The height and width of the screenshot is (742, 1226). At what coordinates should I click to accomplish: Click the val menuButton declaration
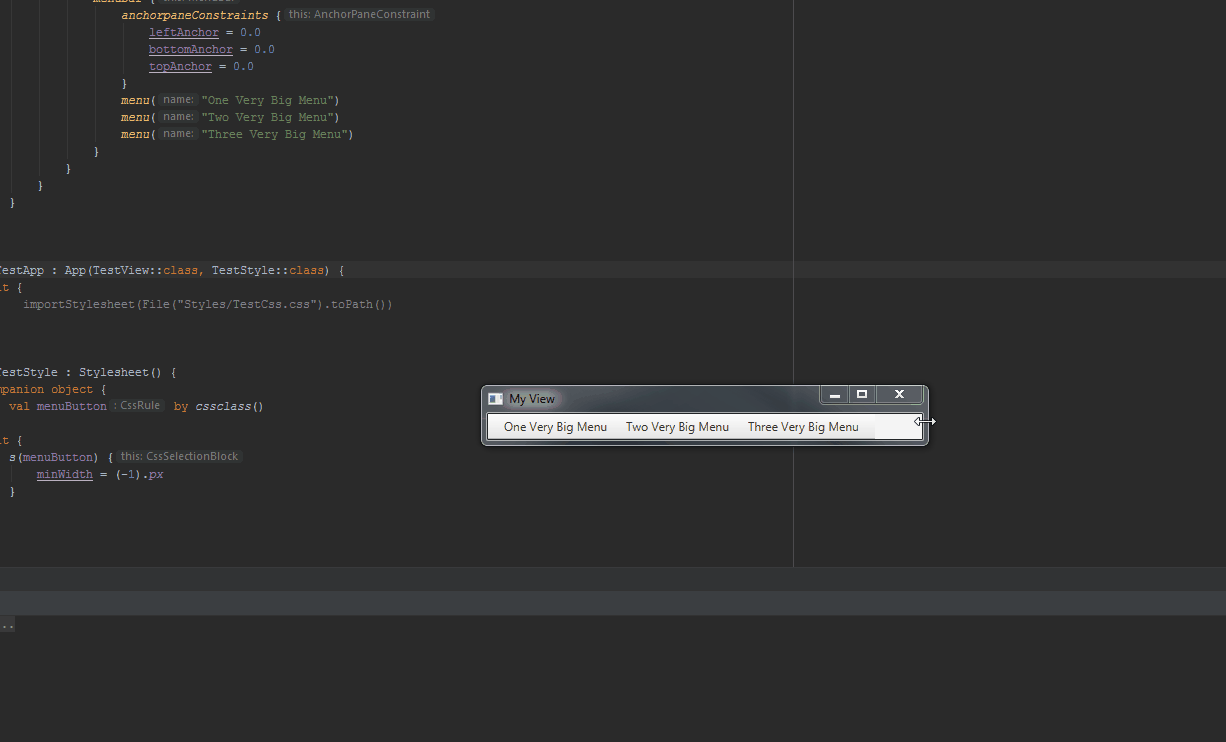click(x=58, y=406)
